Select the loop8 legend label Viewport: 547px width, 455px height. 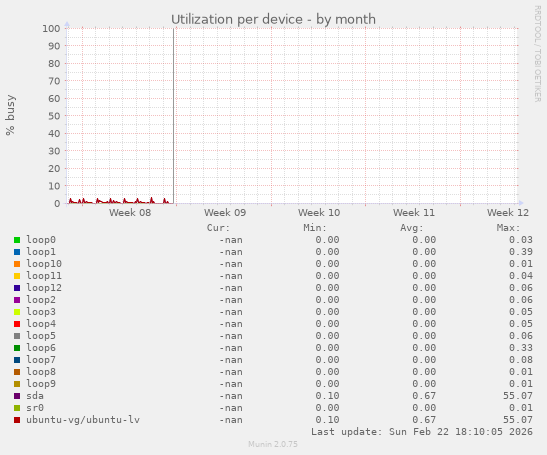tap(41, 372)
